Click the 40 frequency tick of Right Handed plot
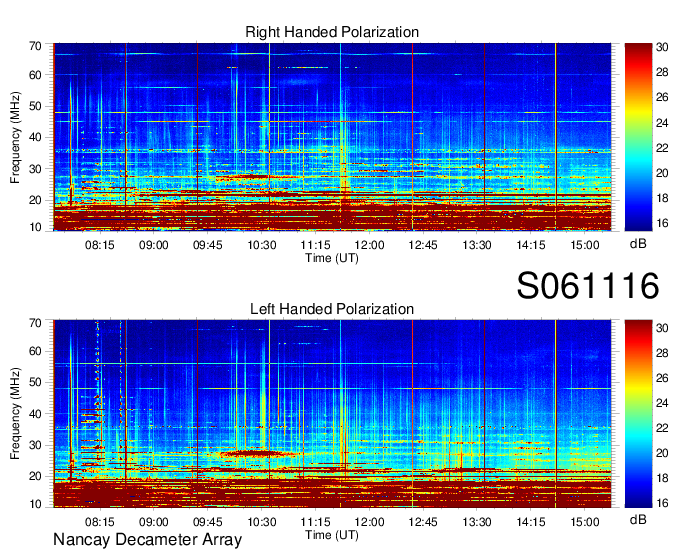 pyautogui.click(x=35, y=137)
